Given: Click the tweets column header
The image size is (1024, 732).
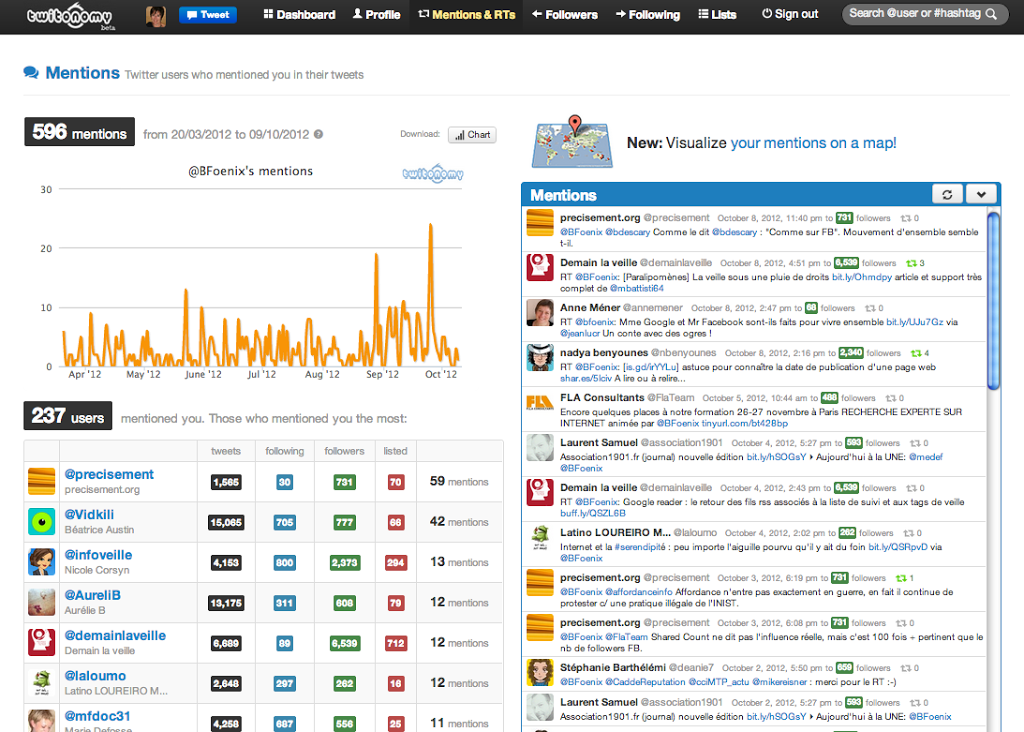Looking at the screenshot, I should tap(226, 451).
